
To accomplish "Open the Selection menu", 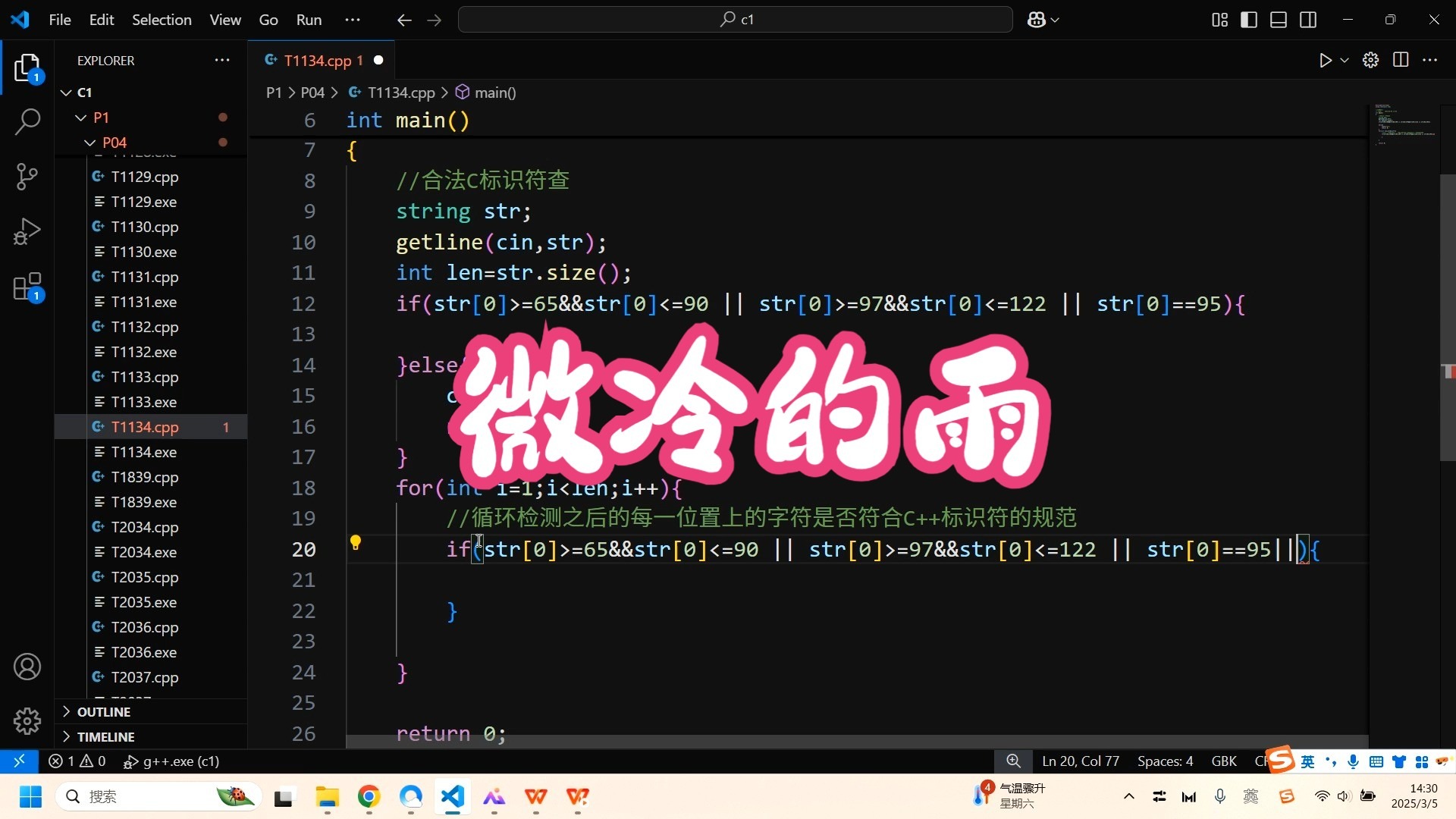I will [x=162, y=20].
